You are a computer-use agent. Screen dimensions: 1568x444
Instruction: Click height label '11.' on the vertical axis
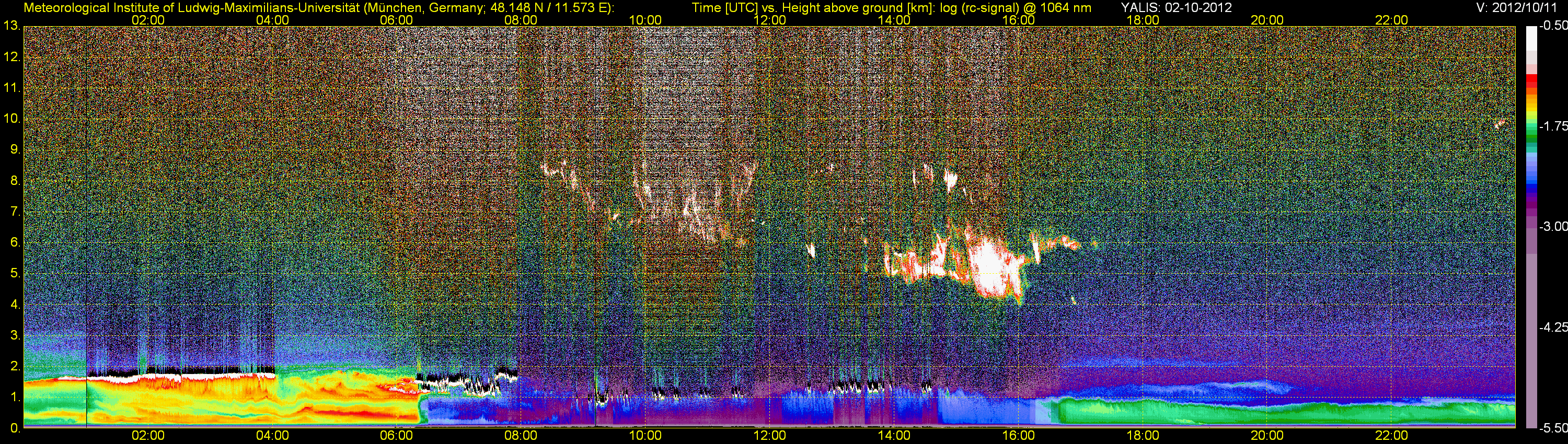pyautogui.click(x=12, y=88)
